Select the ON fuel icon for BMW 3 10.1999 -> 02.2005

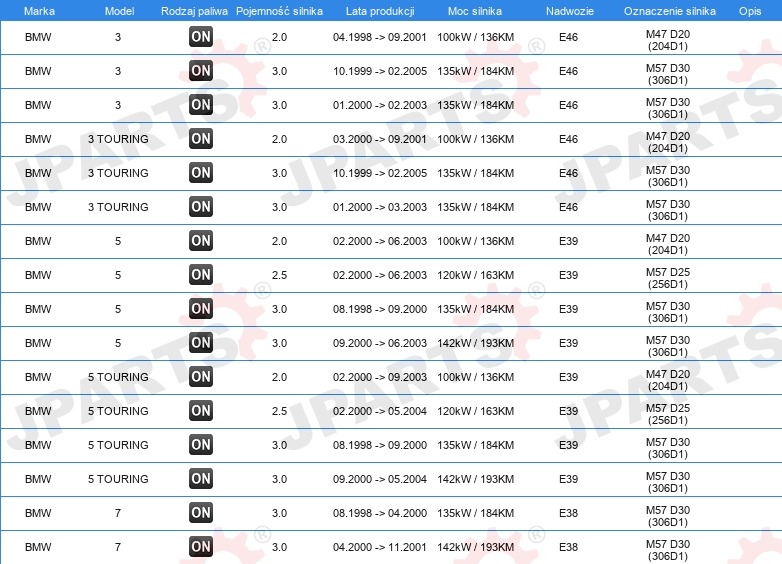point(201,71)
